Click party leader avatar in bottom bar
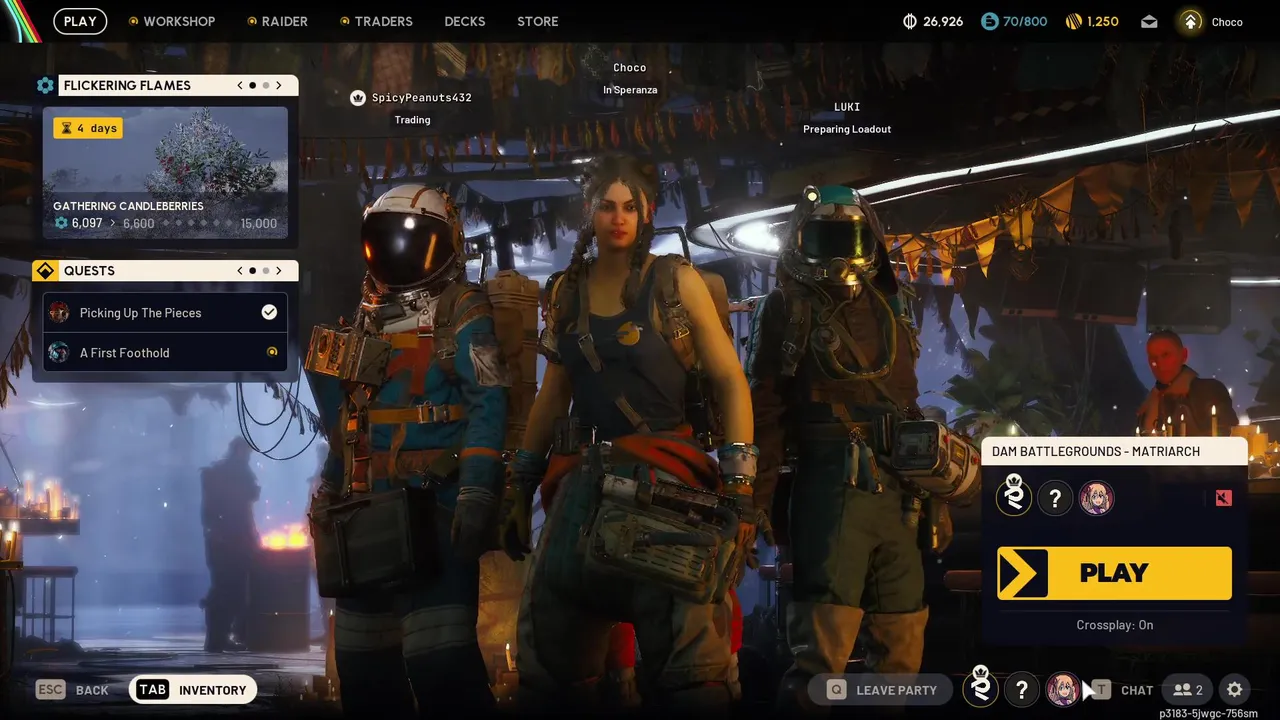The width and height of the screenshot is (1280, 720). click(x=981, y=687)
